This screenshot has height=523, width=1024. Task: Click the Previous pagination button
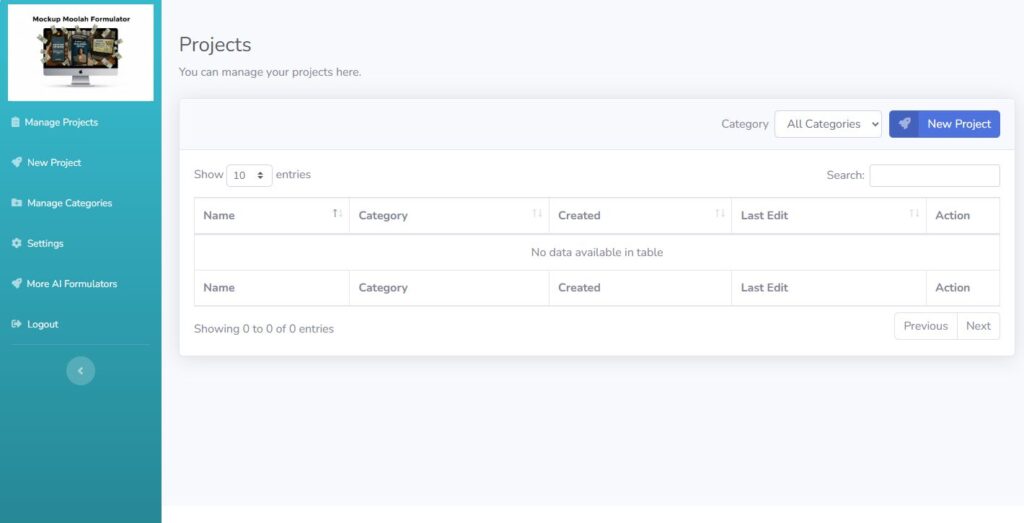925,326
